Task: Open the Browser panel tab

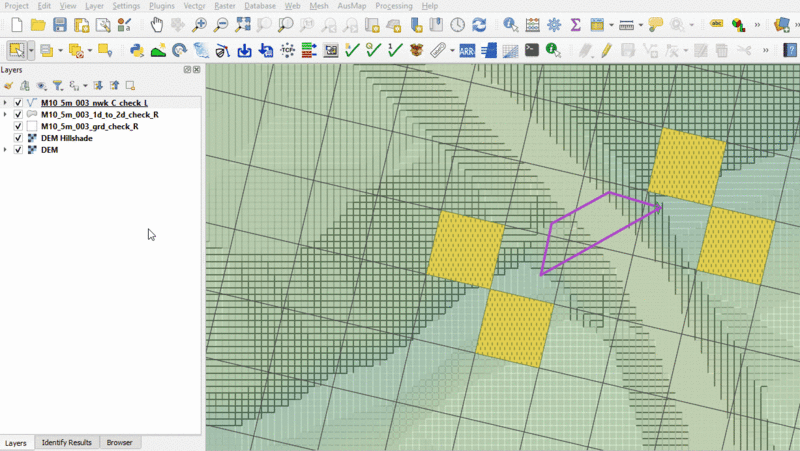Action: (119, 442)
